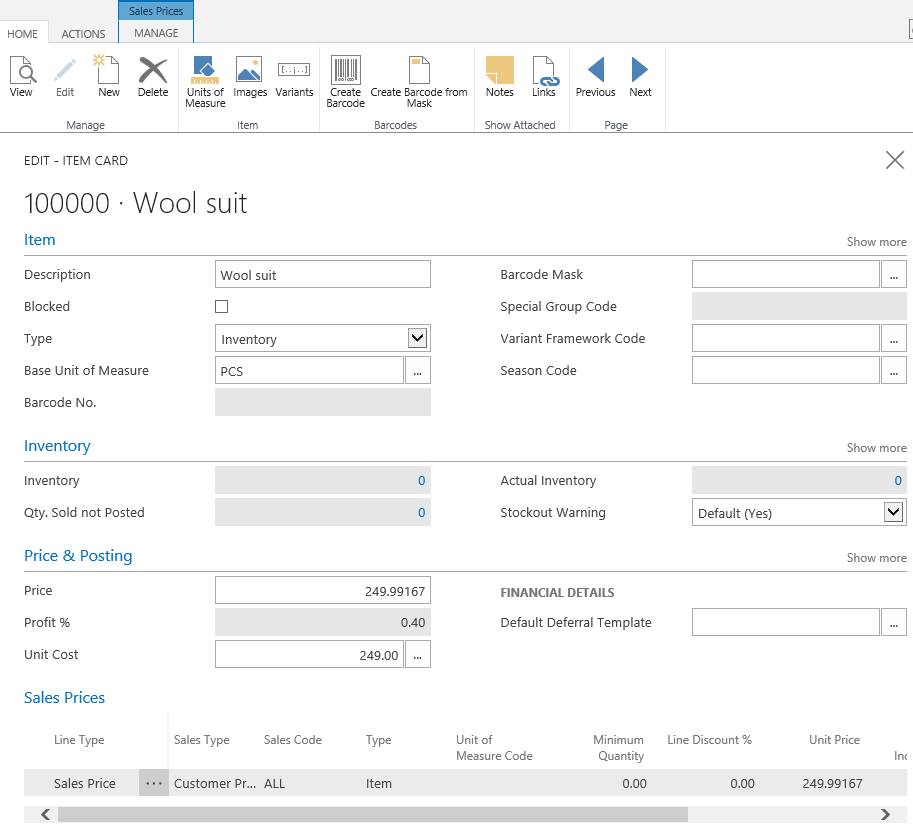Image resolution: width=913 pixels, height=828 pixels.
Task: Open the Type dropdown showing Inventory
Action: [x=418, y=339]
